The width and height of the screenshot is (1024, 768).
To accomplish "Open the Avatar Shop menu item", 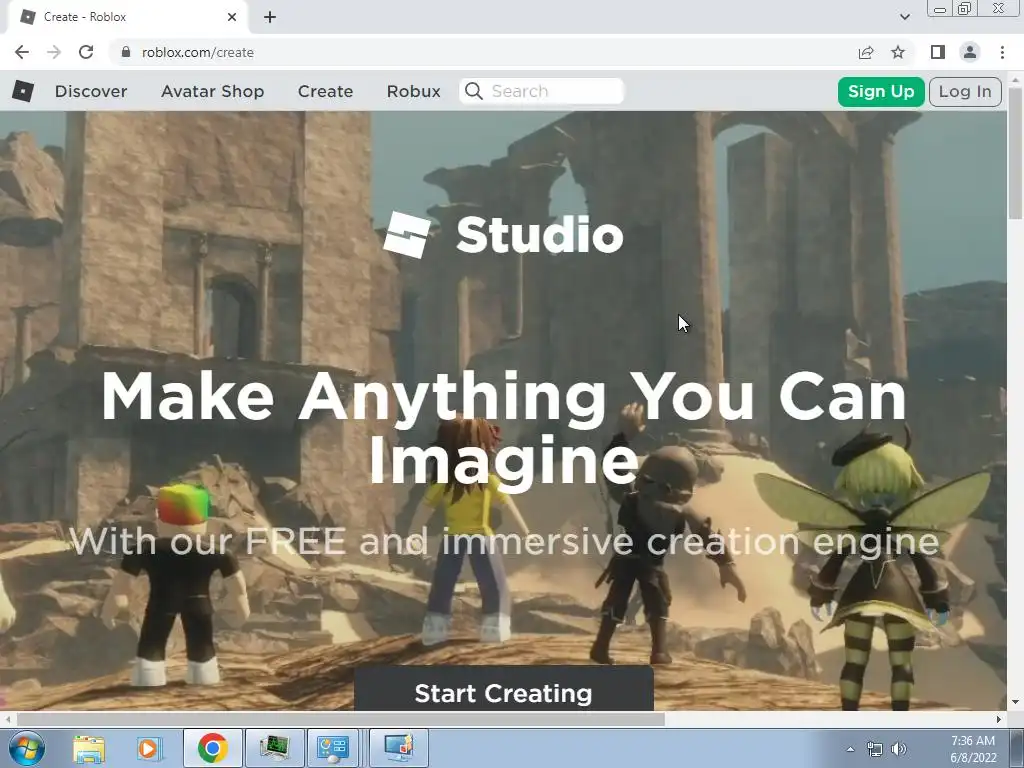I will [212, 91].
